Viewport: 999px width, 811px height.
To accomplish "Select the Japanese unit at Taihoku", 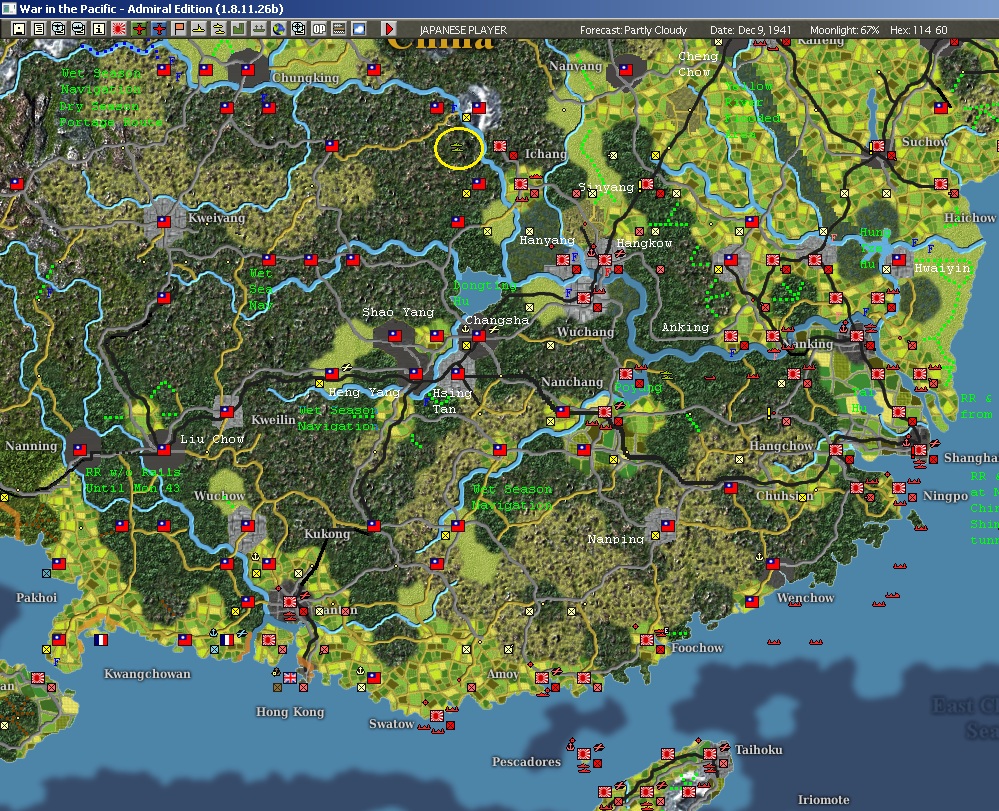I will [x=710, y=754].
